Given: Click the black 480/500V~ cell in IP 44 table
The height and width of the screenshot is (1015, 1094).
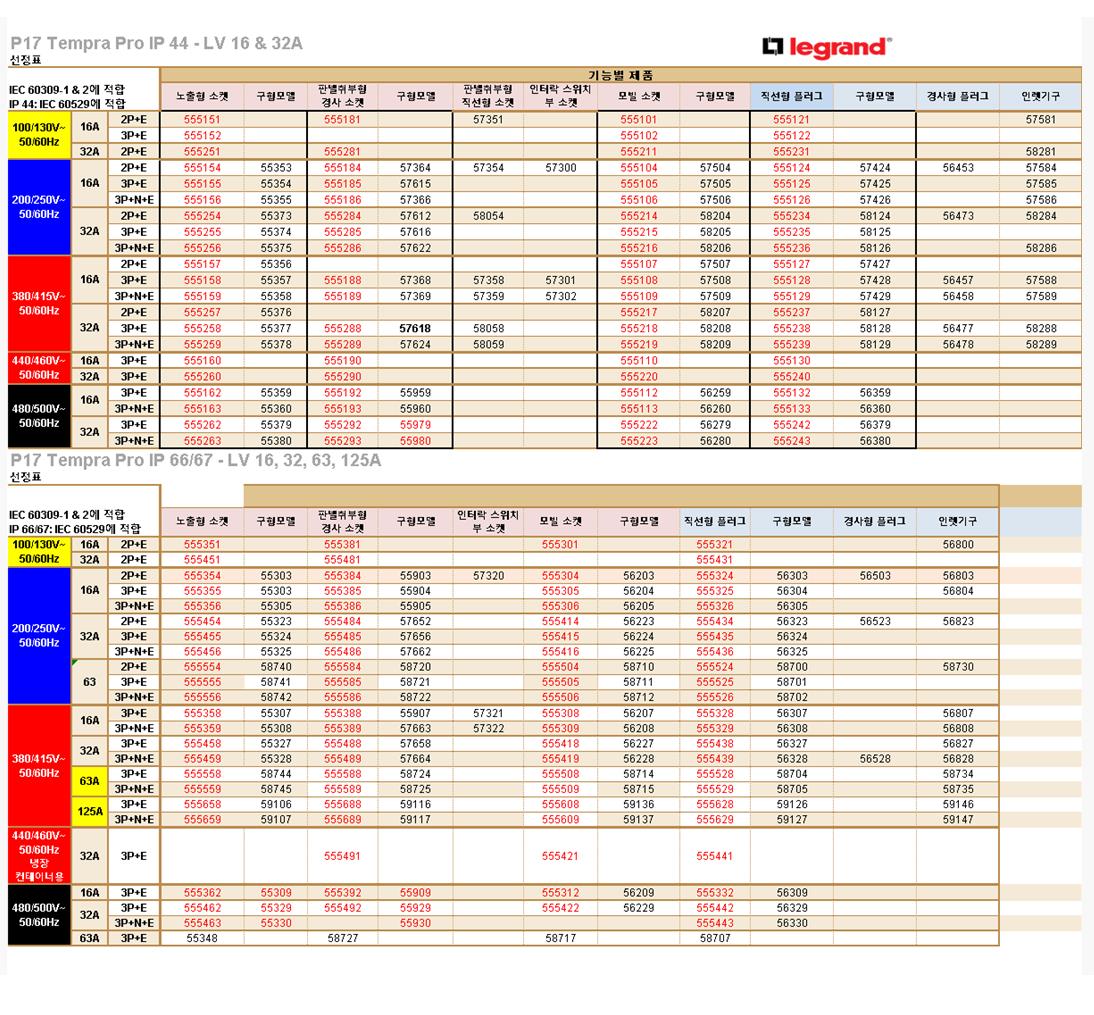Looking at the screenshot, I should [38, 416].
